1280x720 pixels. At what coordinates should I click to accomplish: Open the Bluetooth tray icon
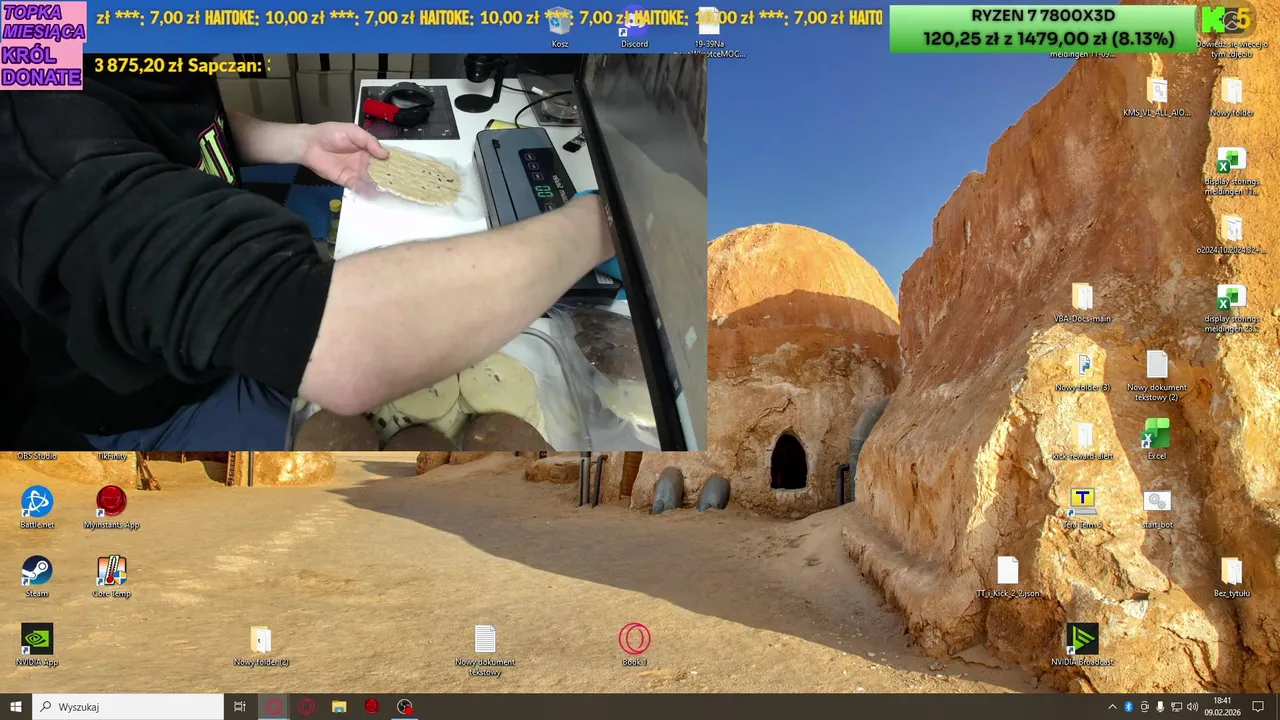1128,707
